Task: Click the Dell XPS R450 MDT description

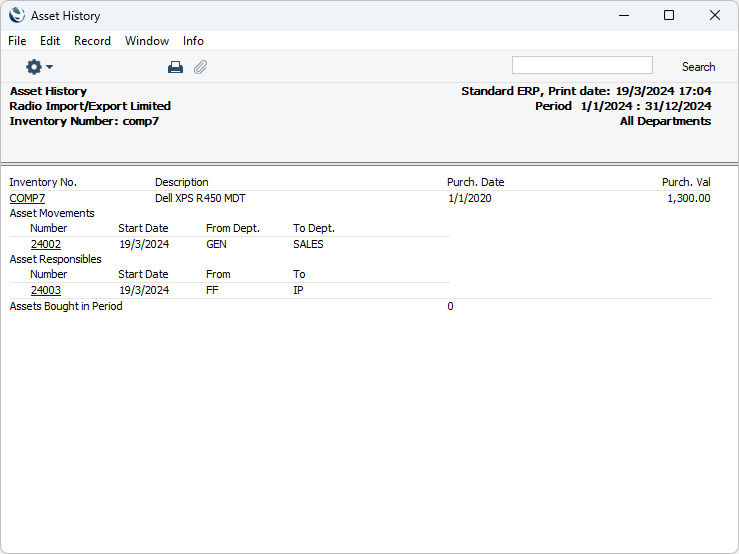Action: (199, 198)
